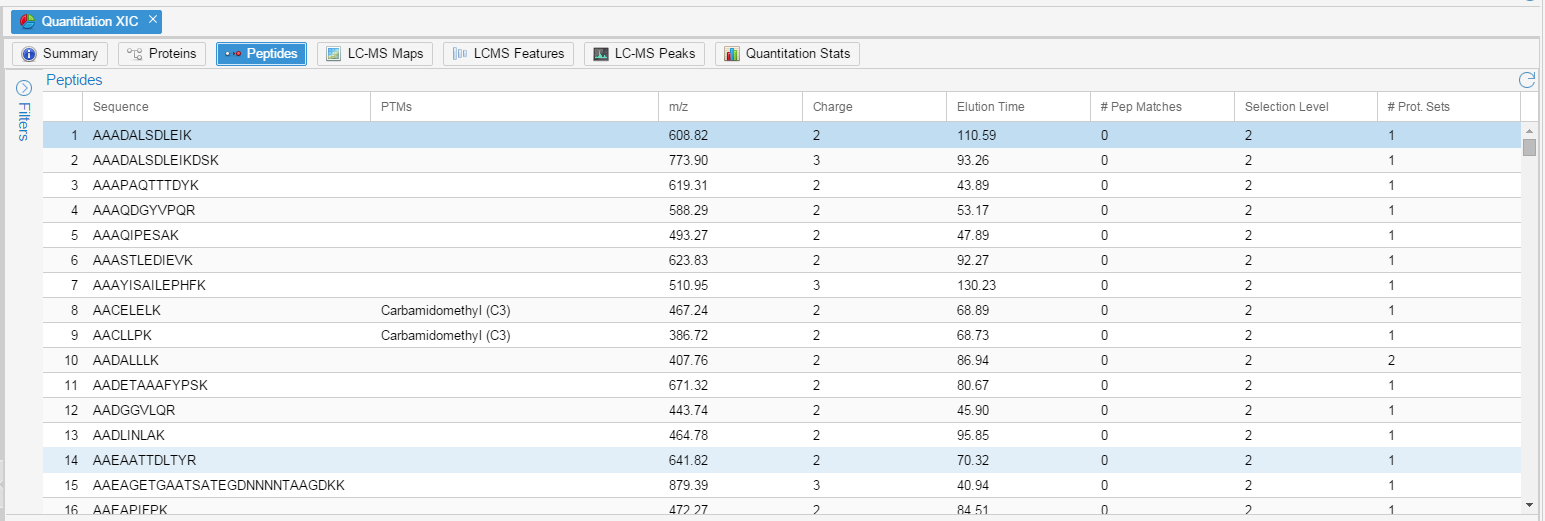Open the LC-MS Maps view

[x=375, y=54]
